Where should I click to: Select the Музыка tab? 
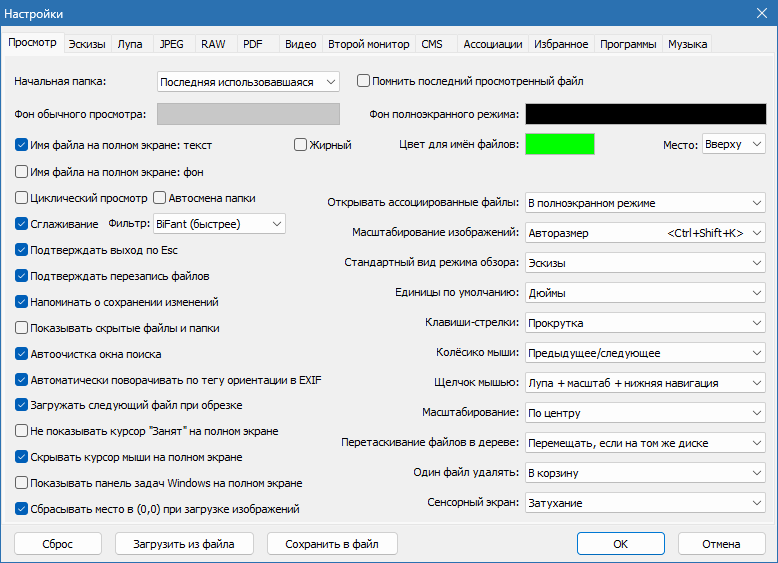coord(687,44)
